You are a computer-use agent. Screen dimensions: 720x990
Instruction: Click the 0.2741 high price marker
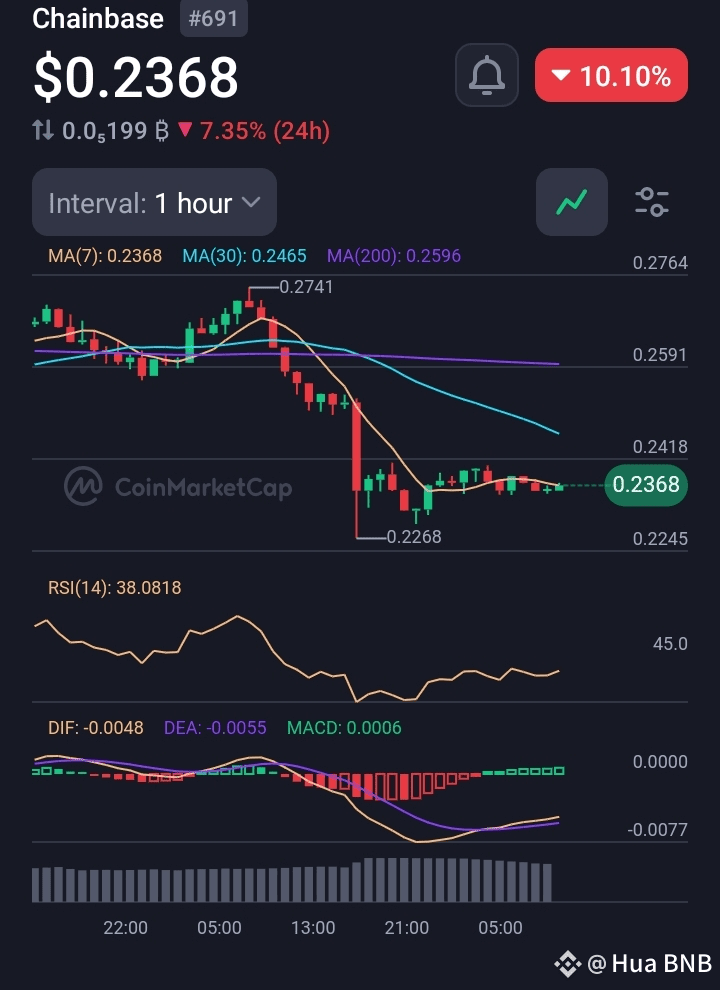[x=306, y=287]
